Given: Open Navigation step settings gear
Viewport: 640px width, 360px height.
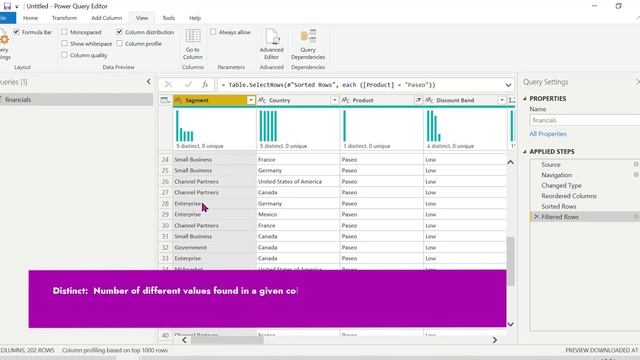Looking at the screenshot, I should (x=636, y=175).
